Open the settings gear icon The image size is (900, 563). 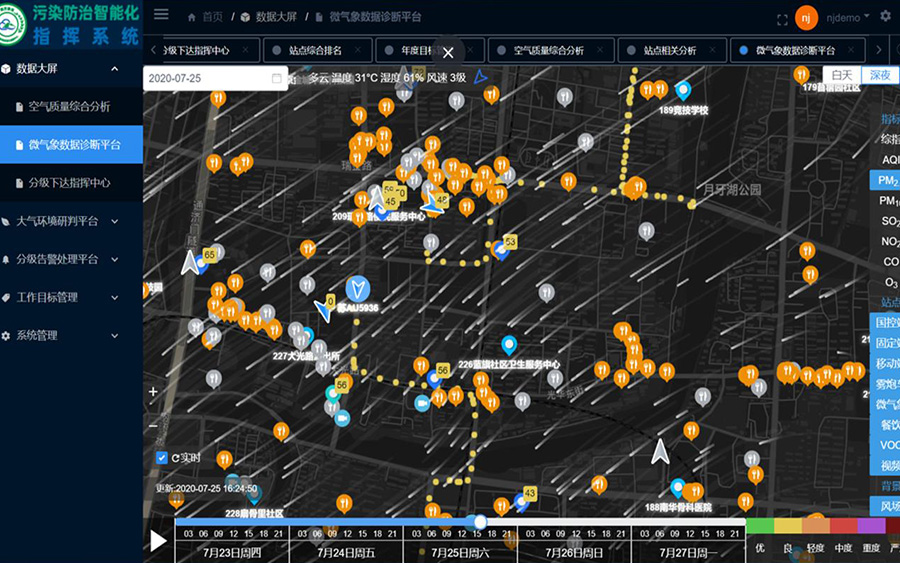884,16
